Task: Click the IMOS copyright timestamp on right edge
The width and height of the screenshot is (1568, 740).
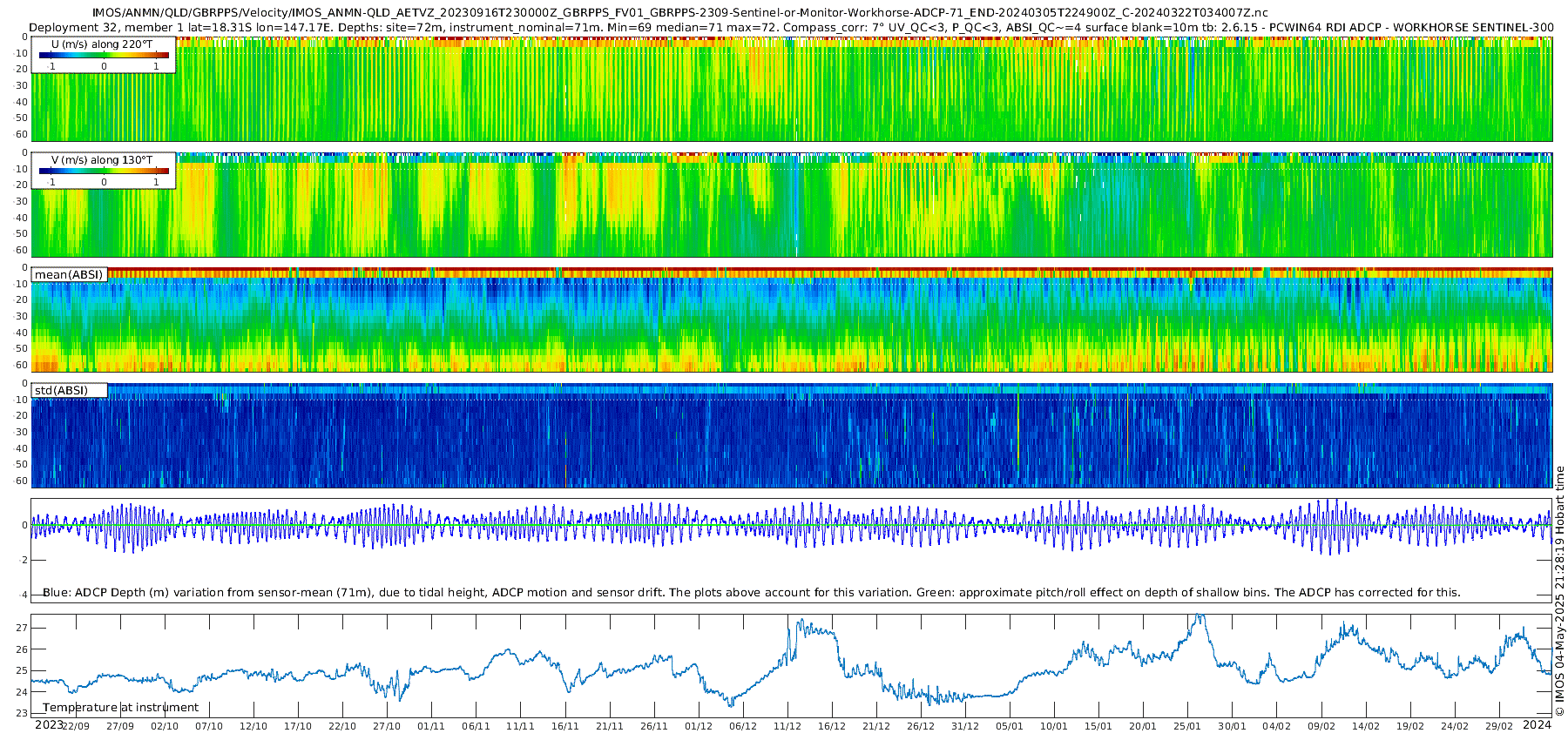Action: [x=1559, y=592]
